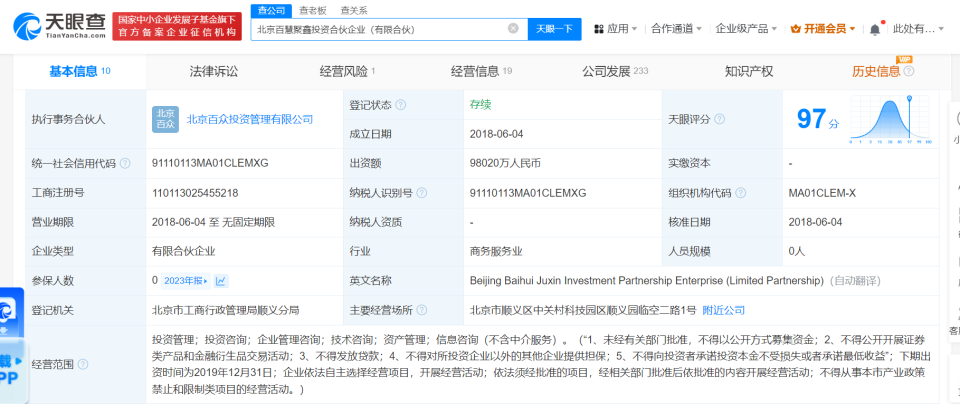Switch to the 查关系 search tab
960x404 pixels.
point(354,10)
